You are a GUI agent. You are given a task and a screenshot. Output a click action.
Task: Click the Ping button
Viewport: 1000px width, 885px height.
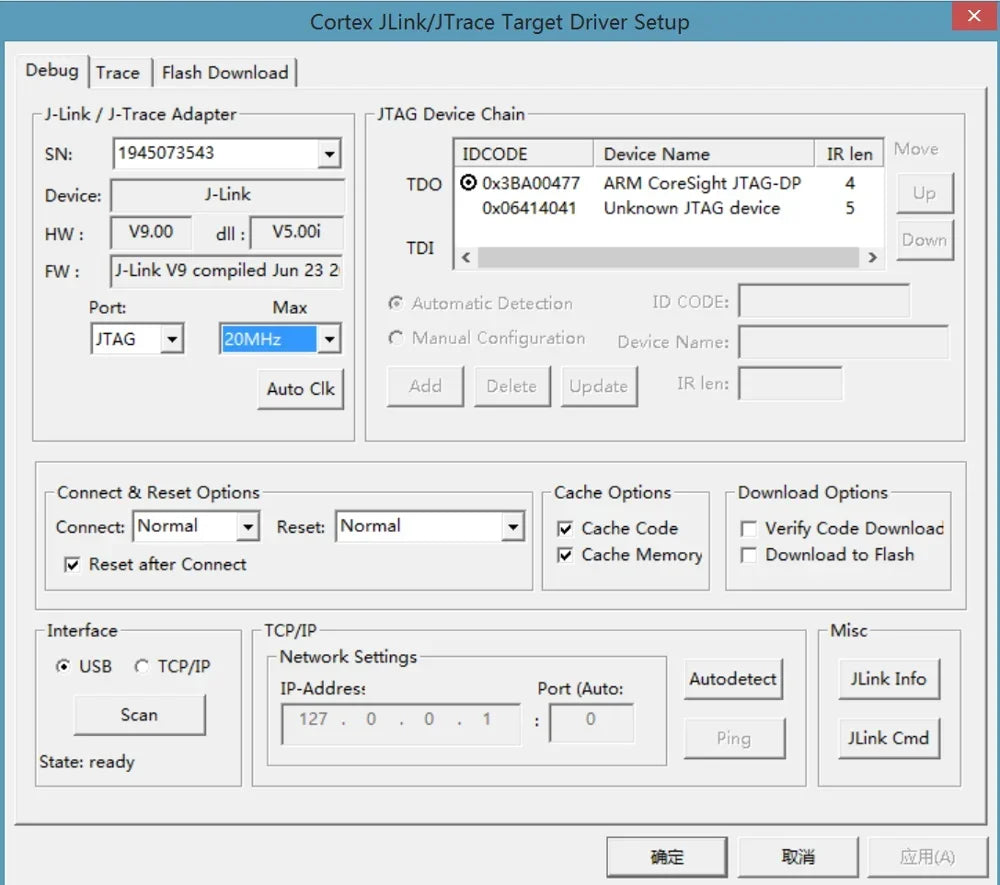(x=733, y=738)
